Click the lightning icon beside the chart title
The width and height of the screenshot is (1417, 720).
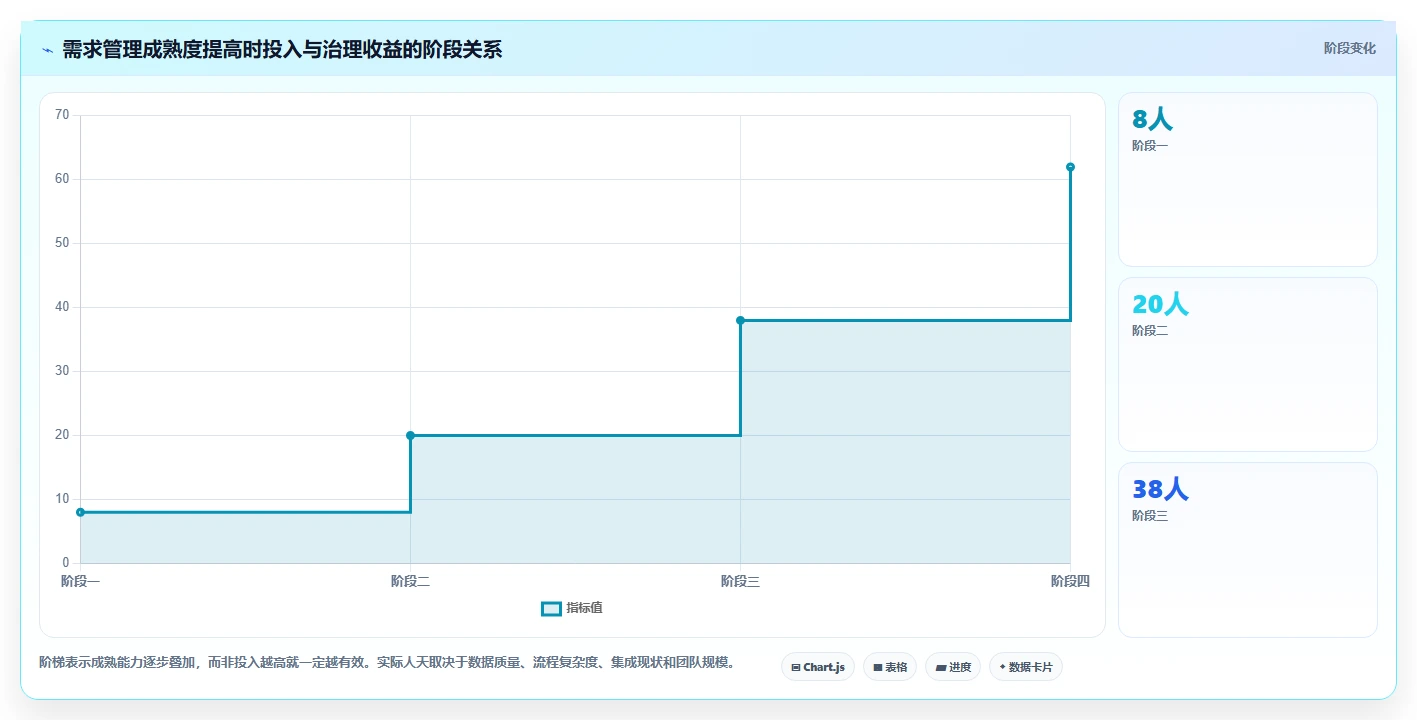[x=47, y=50]
